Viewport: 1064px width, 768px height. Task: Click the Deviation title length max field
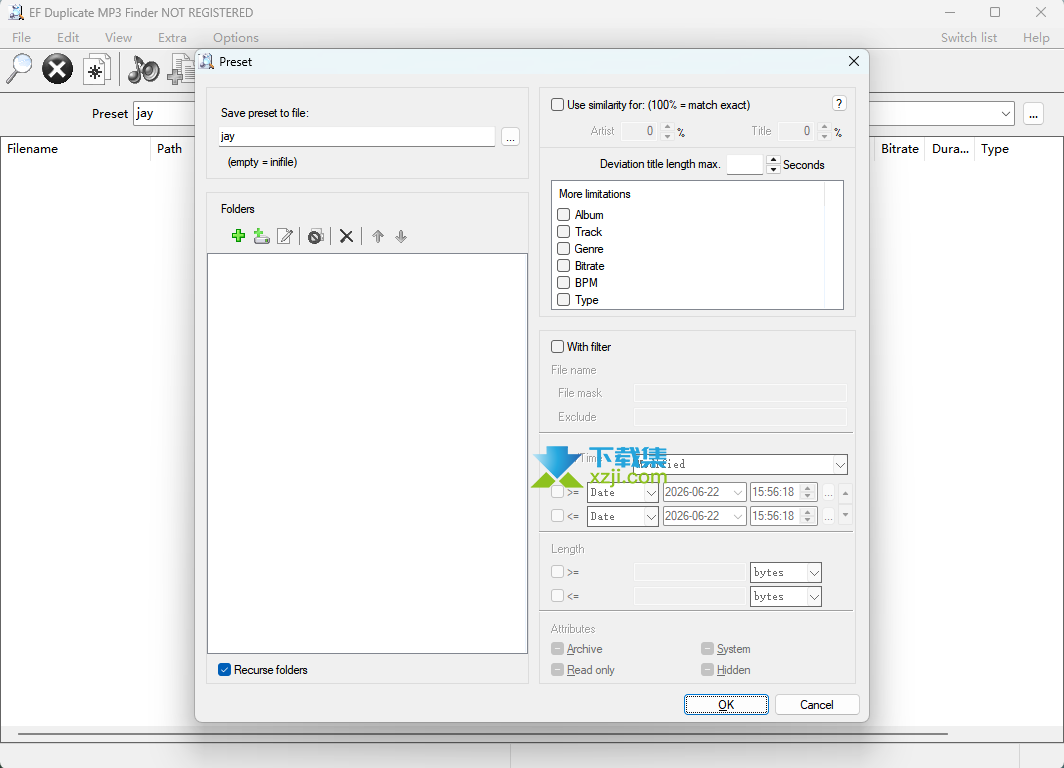[745, 164]
